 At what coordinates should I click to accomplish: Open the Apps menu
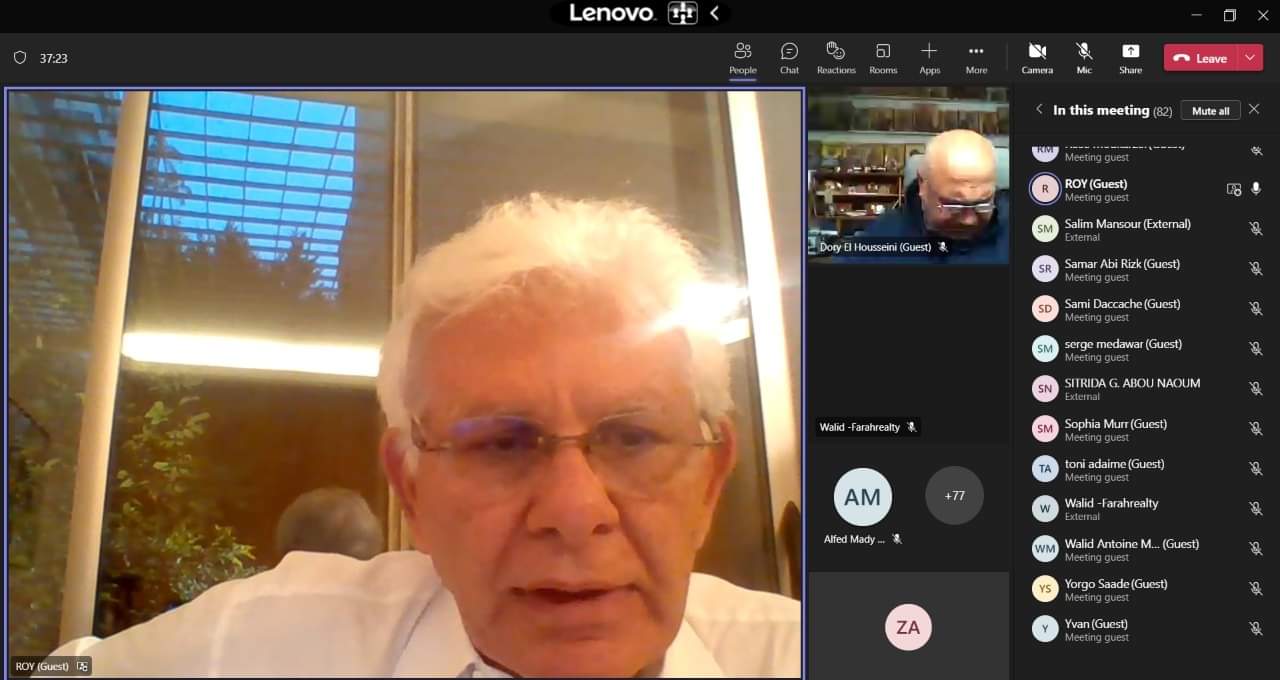(x=929, y=58)
